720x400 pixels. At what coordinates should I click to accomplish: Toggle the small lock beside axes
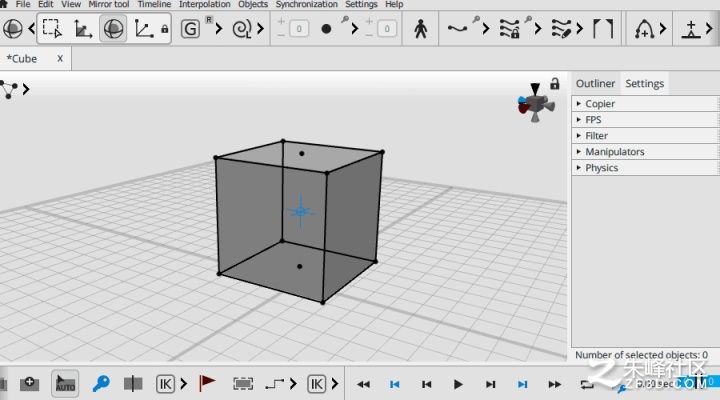164,29
